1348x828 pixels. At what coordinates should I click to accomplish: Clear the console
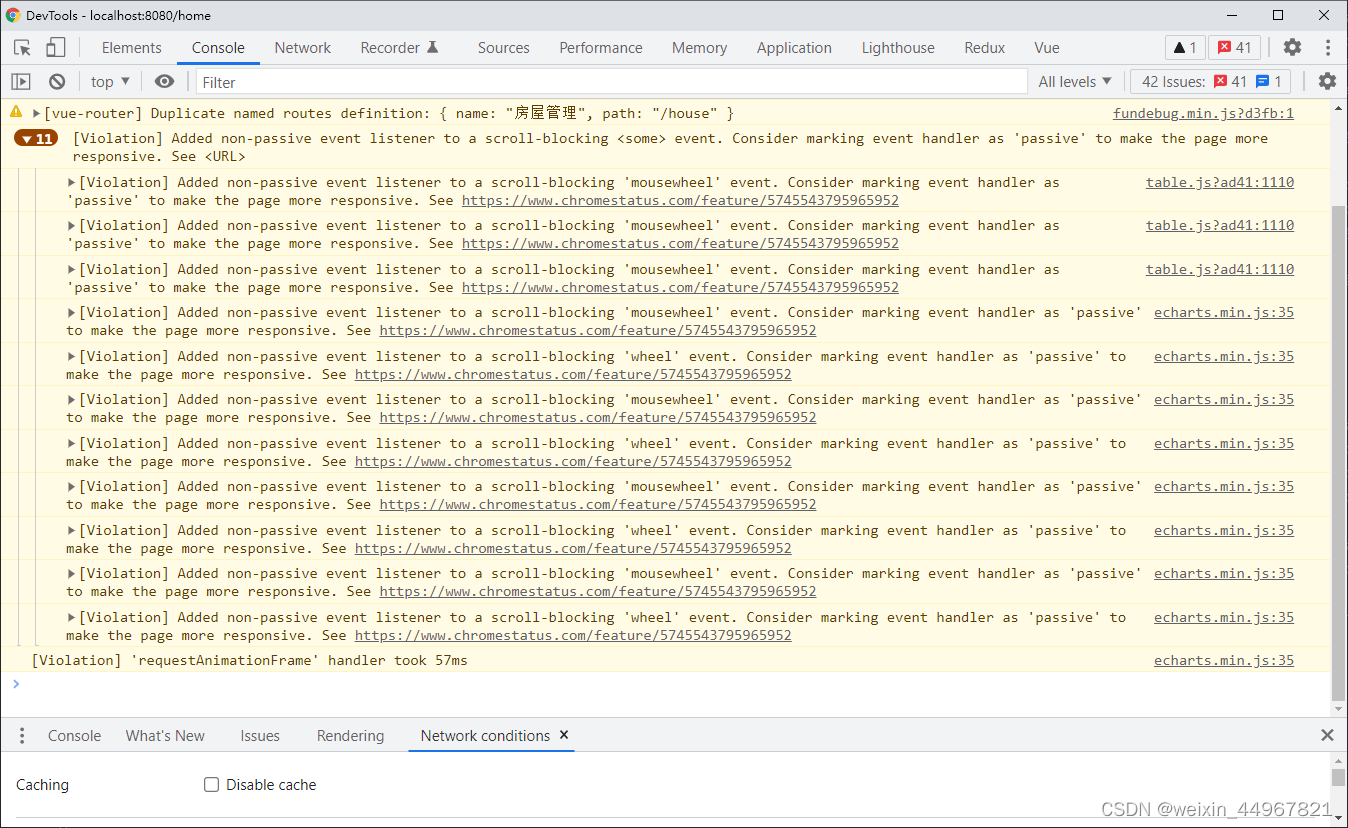pos(56,81)
